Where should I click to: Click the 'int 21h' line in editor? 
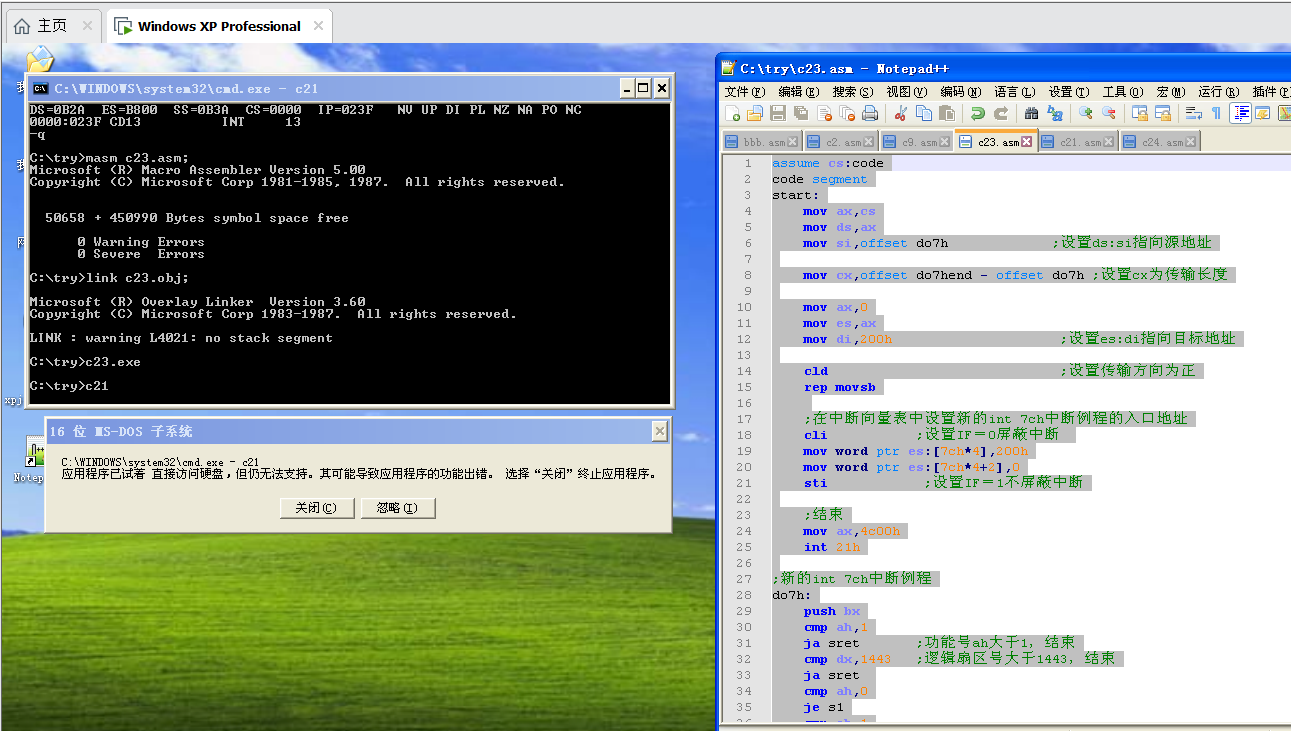tap(832, 547)
